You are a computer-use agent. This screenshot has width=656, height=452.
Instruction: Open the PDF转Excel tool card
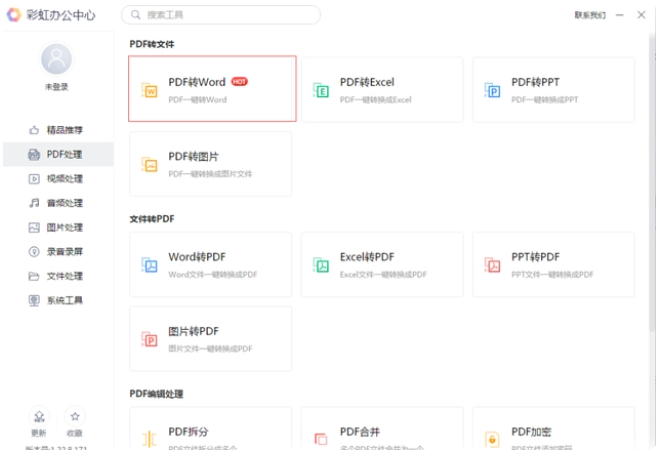(x=382, y=90)
